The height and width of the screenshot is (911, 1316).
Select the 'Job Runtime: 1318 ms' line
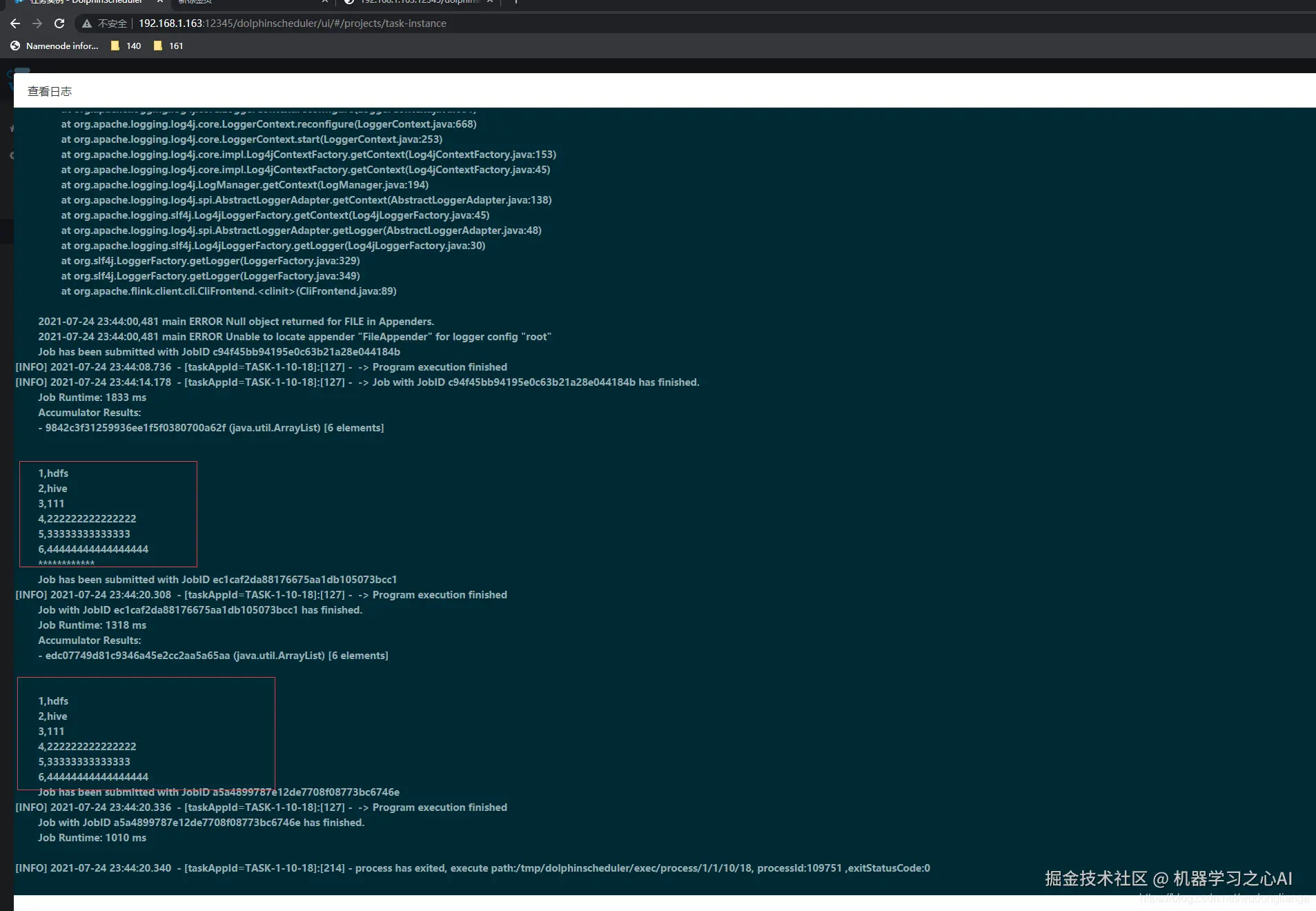[x=92, y=625]
